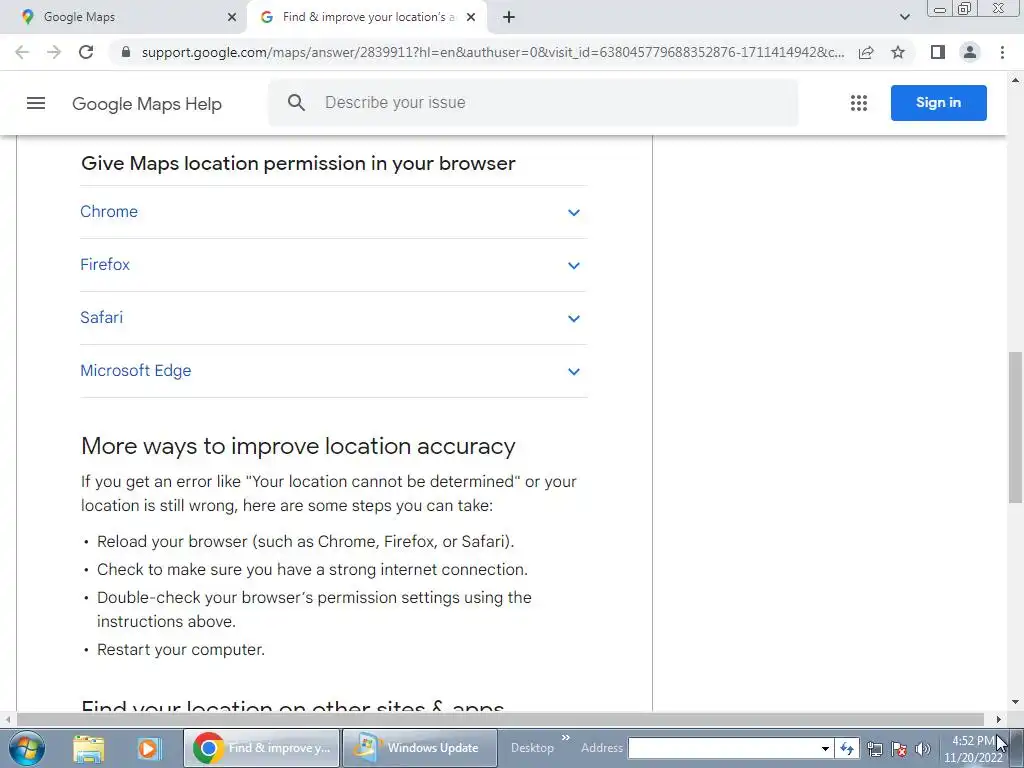Screen dimensions: 1024x768
Task: Click scroll up arrow on page scrollbar
Action: (x=1015, y=80)
